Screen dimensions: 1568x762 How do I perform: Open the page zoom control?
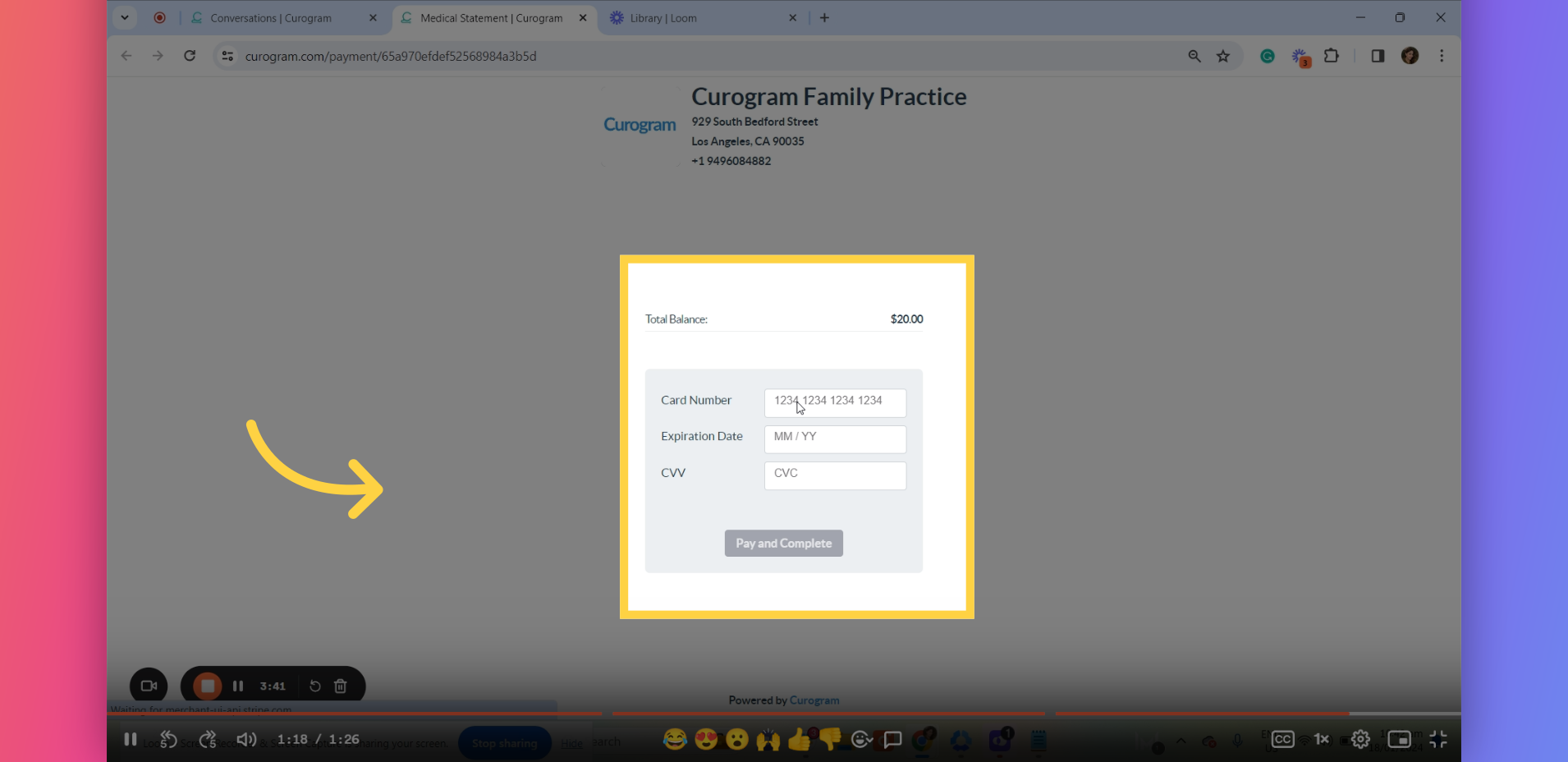[x=1194, y=56]
